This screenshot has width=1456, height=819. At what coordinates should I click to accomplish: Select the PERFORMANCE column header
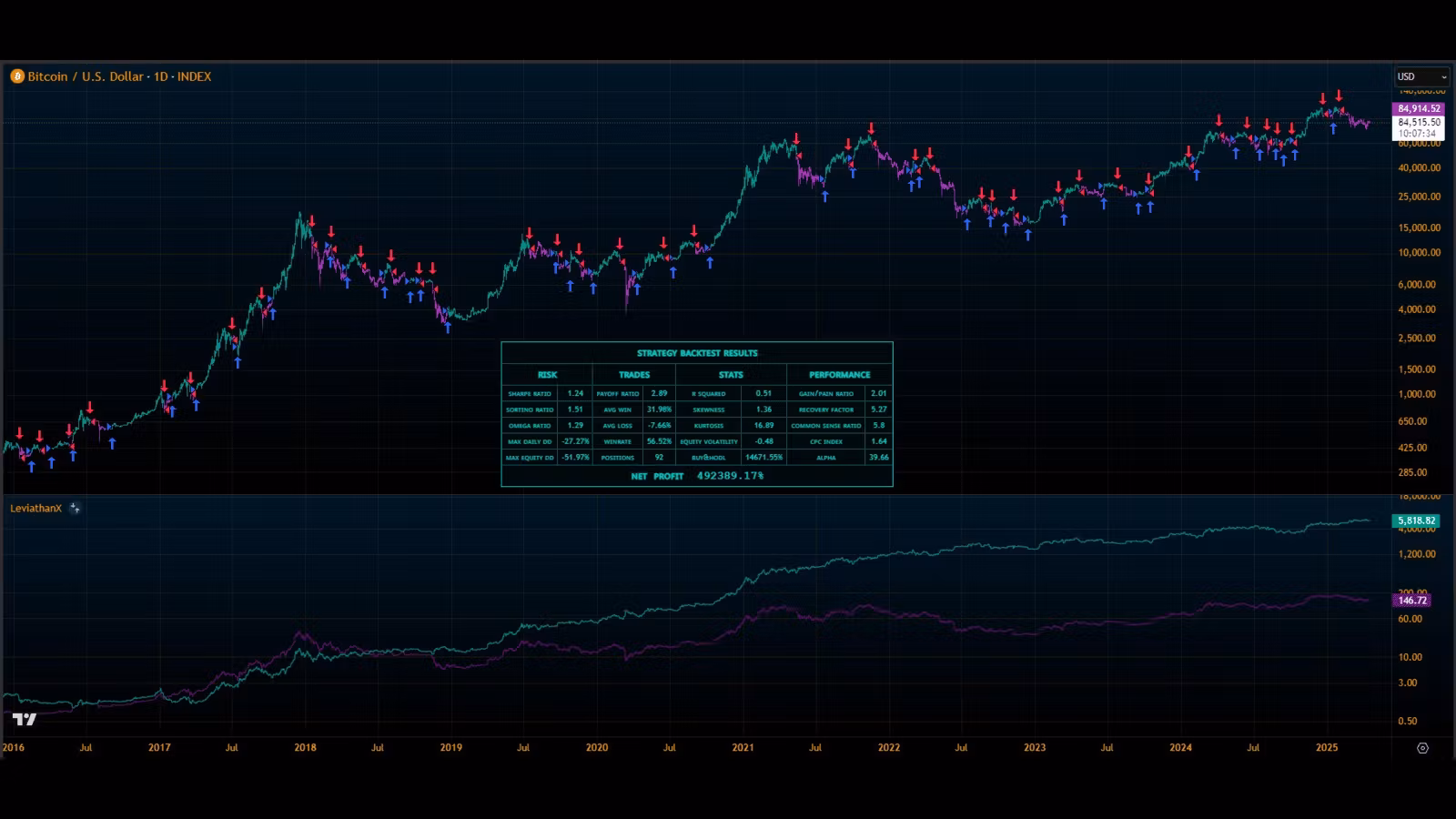(839, 375)
